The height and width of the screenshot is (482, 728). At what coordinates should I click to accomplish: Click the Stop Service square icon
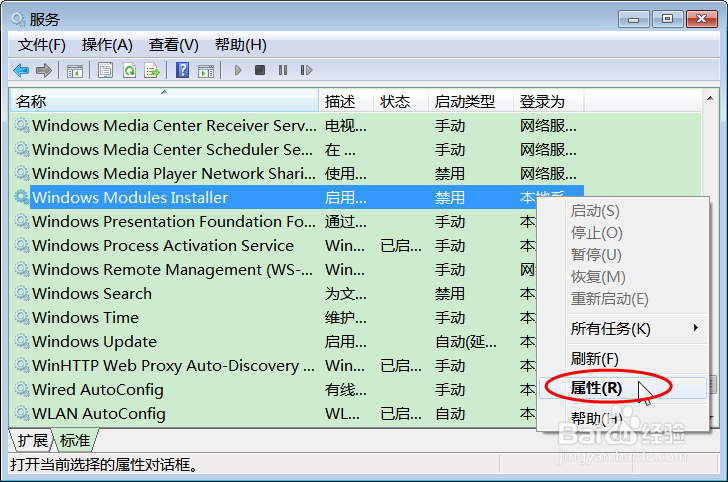click(260, 70)
